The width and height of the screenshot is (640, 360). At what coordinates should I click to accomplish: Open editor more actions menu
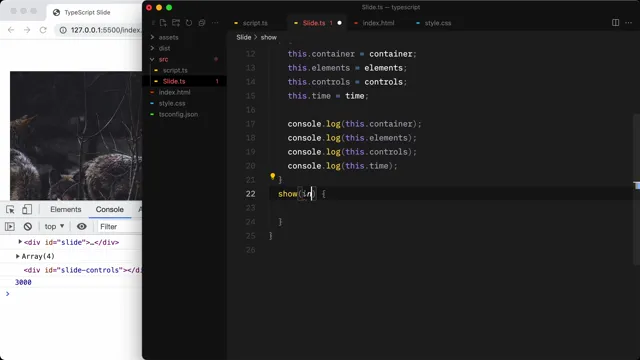[629, 23]
